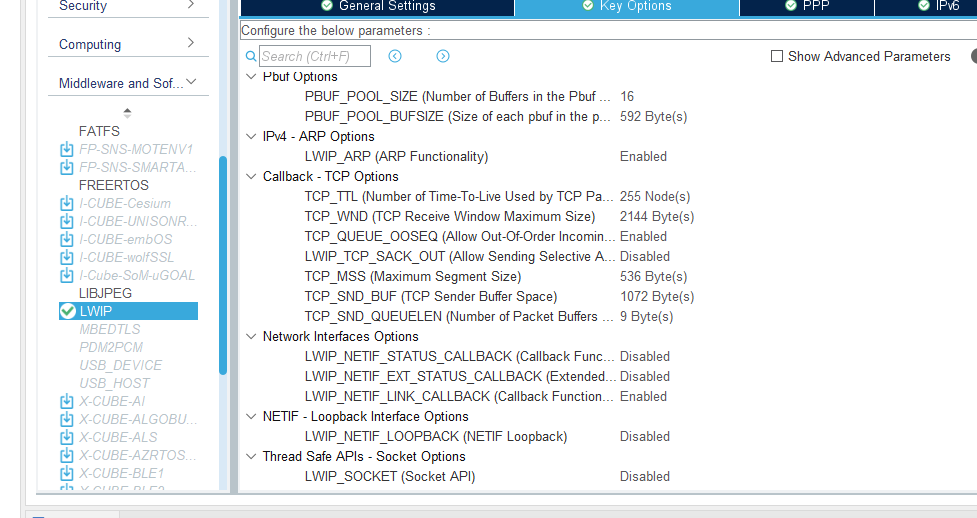Click download icon beside X-CUBE-BLE1

(x=67, y=474)
